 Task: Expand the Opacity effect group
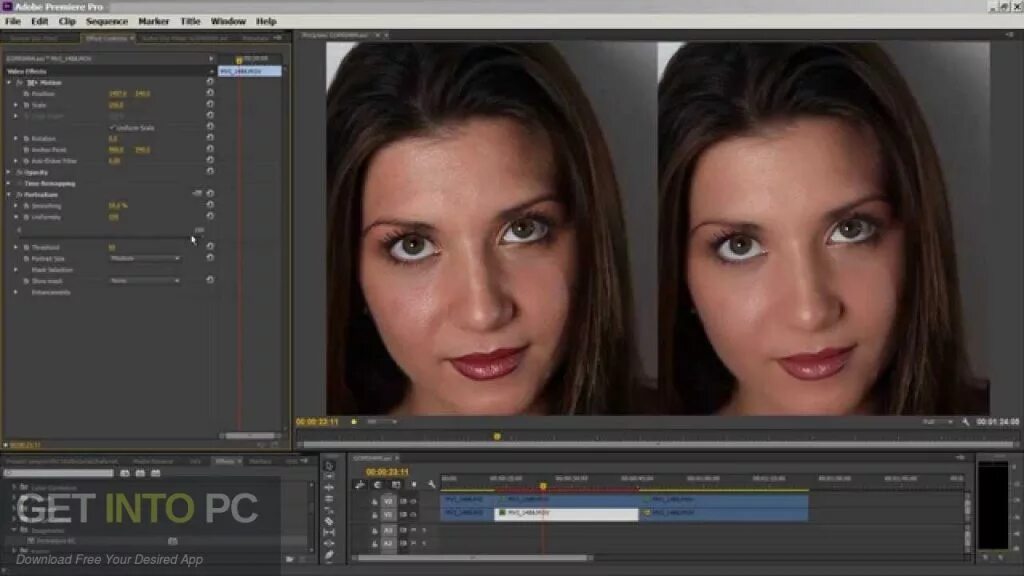pyautogui.click(x=9, y=172)
